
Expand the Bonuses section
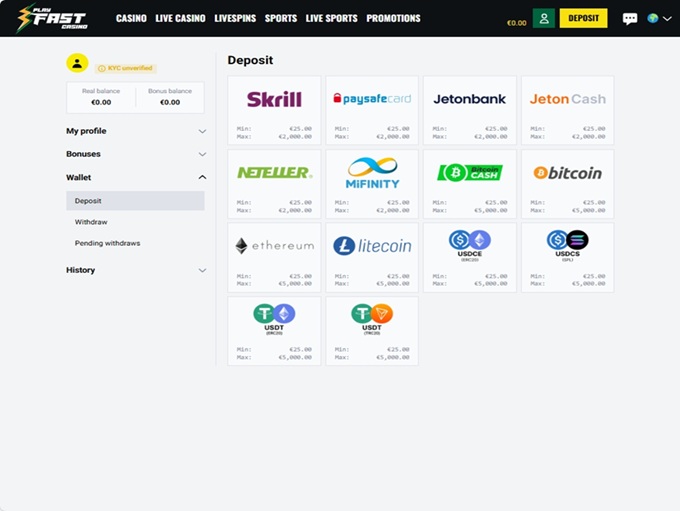pos(134,154)
